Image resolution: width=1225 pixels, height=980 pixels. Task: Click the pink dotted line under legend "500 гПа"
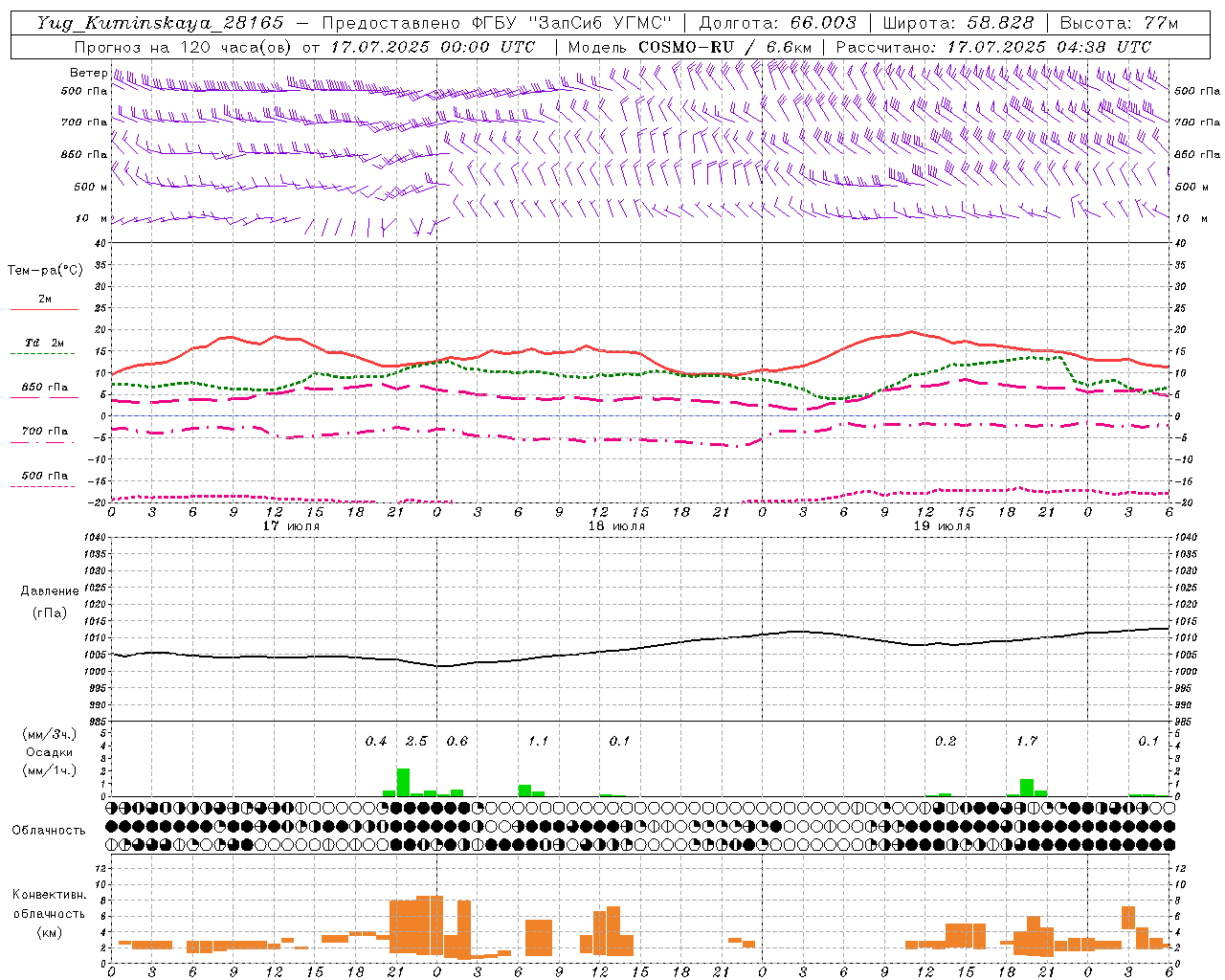(43, 487)
